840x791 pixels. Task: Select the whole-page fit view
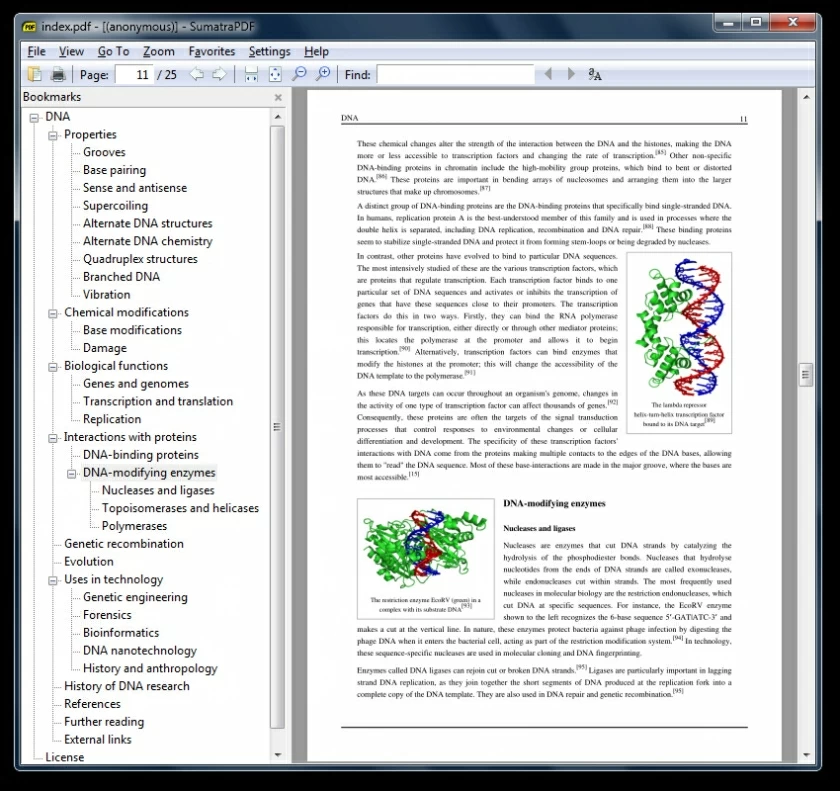(274, 74)
